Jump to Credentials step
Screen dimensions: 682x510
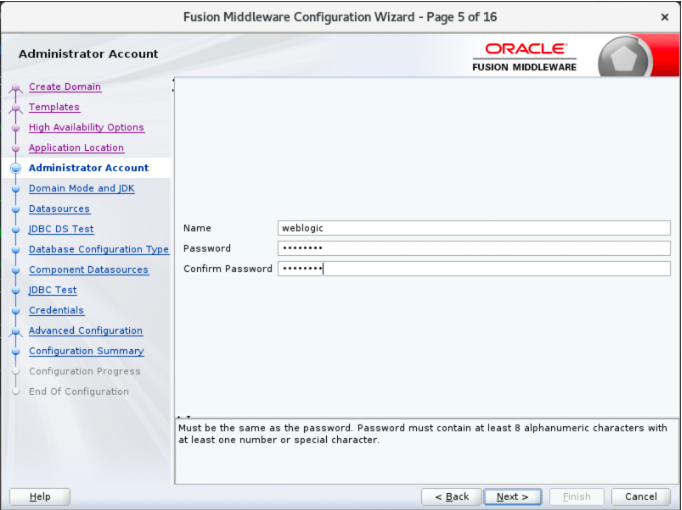[56, 310]
